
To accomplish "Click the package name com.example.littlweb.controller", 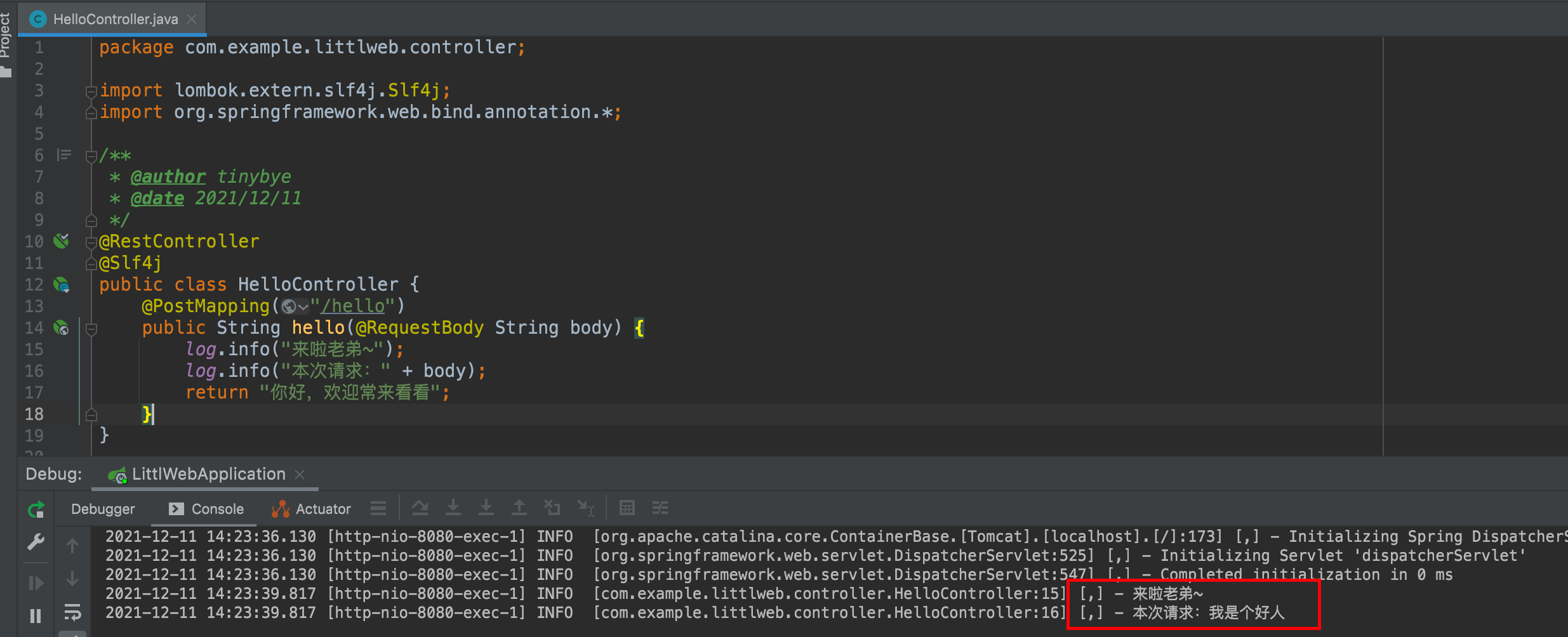I will point(350,47).
